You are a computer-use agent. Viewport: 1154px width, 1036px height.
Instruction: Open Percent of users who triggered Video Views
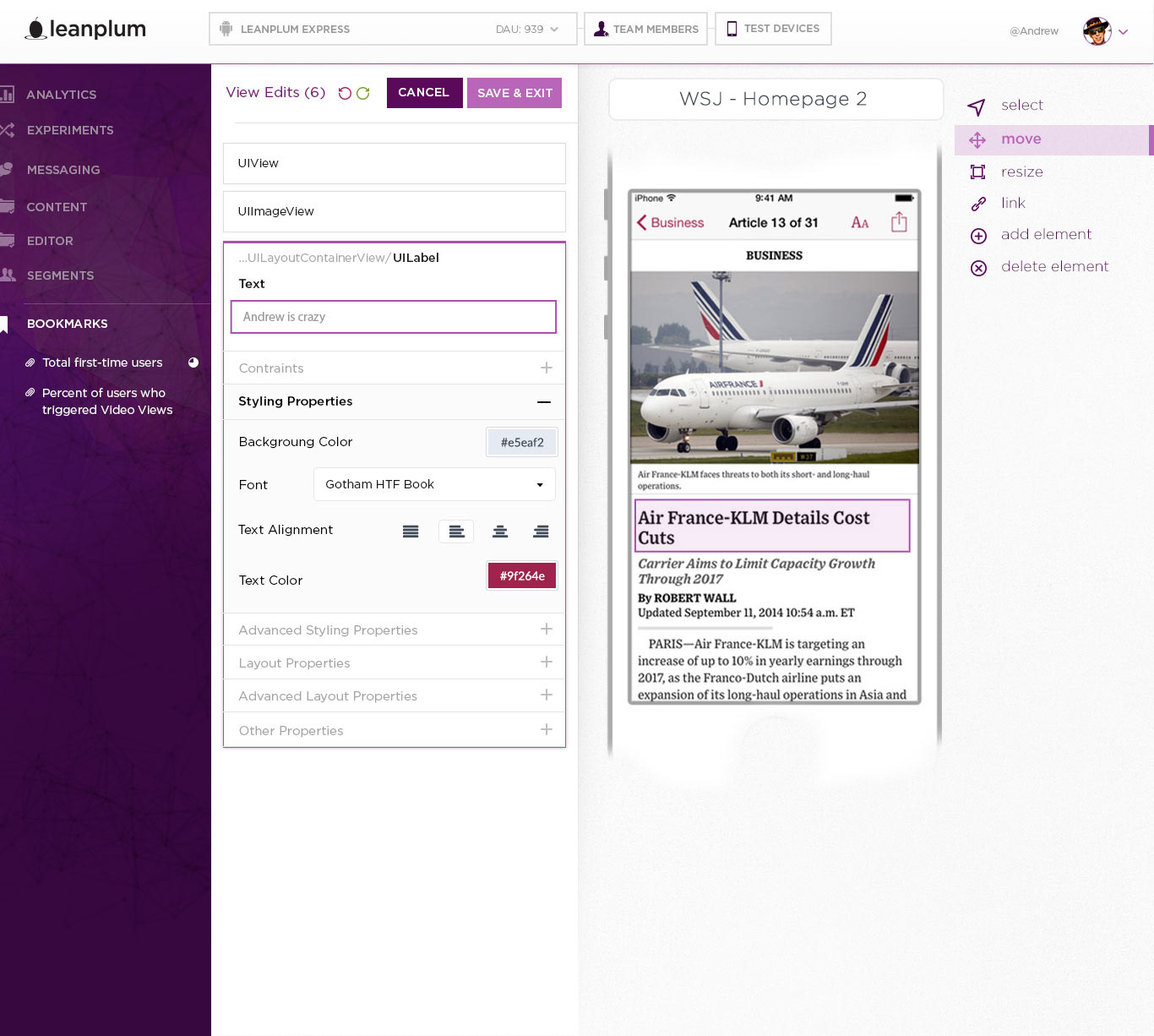pos(107,401)
